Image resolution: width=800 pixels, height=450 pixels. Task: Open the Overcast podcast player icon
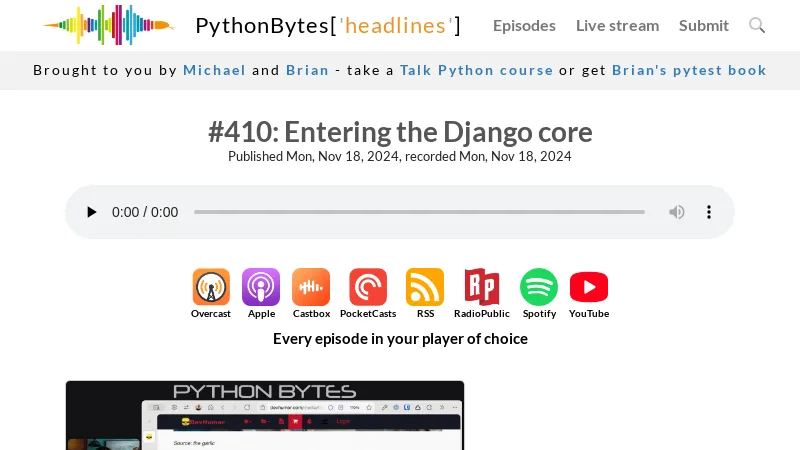pos(211,287)
